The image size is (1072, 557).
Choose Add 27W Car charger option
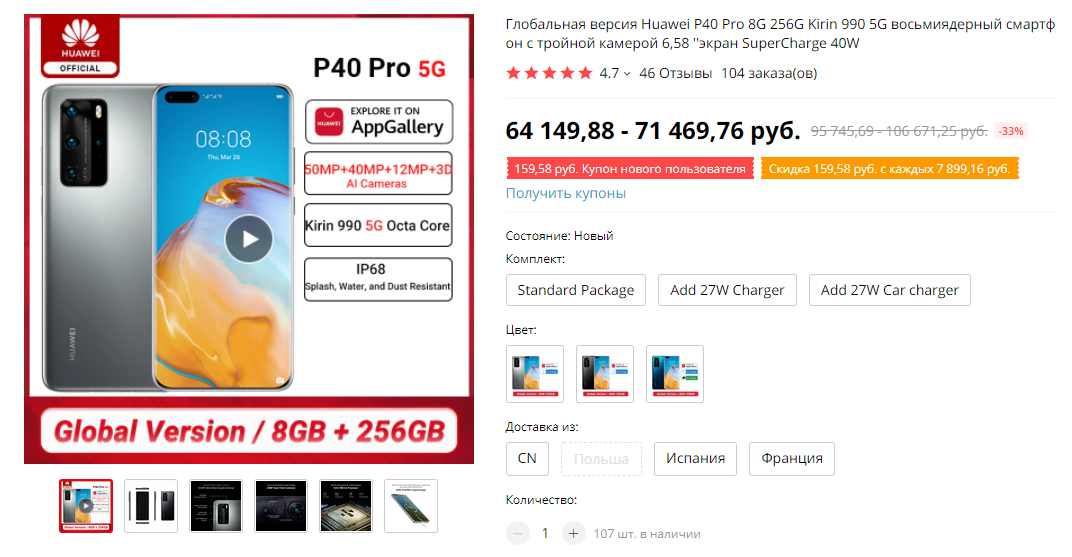pyautogui.click(x=889, y=290)
